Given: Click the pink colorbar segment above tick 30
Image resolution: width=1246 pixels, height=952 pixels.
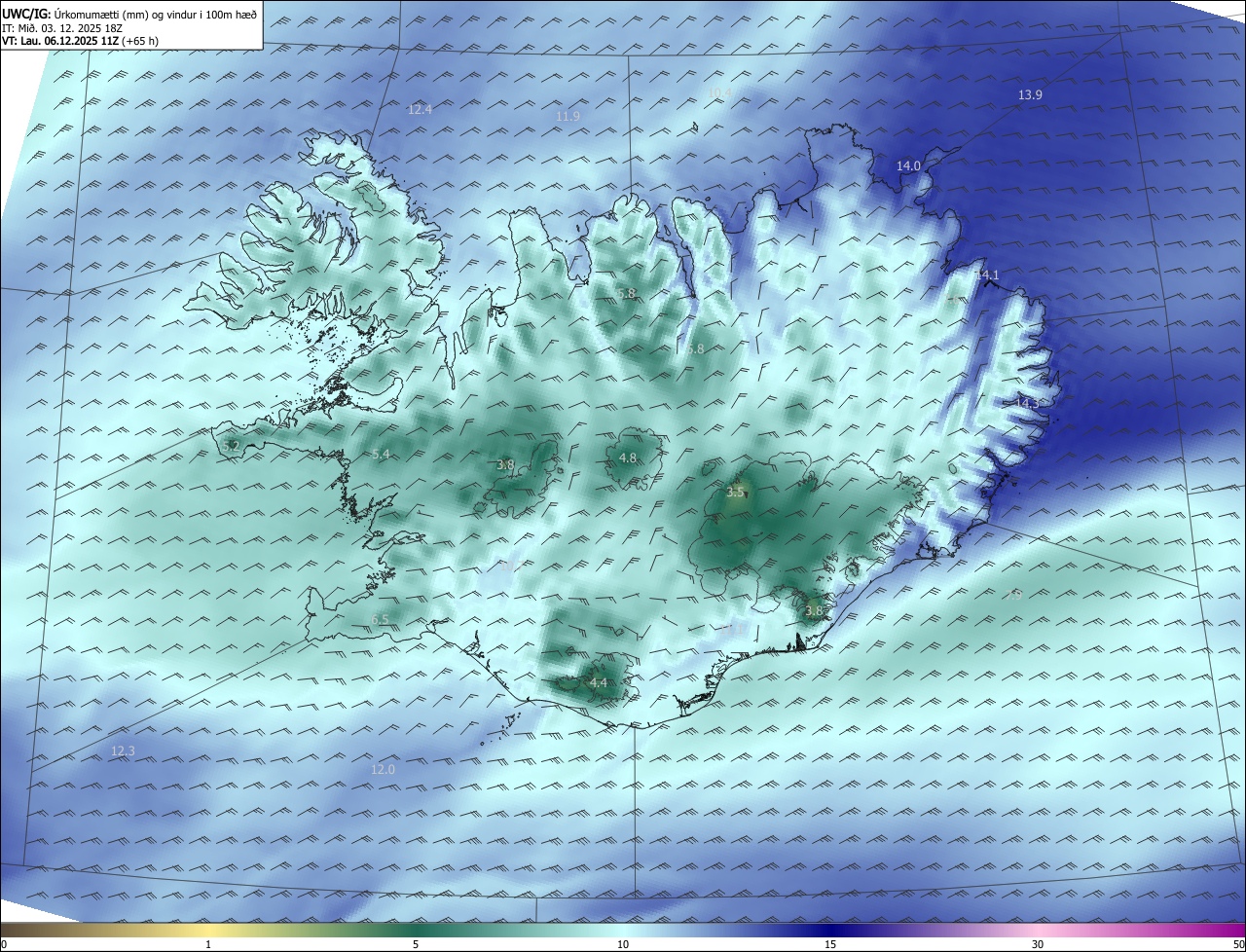Looking at the screenshot, I should click(1038, 929).
